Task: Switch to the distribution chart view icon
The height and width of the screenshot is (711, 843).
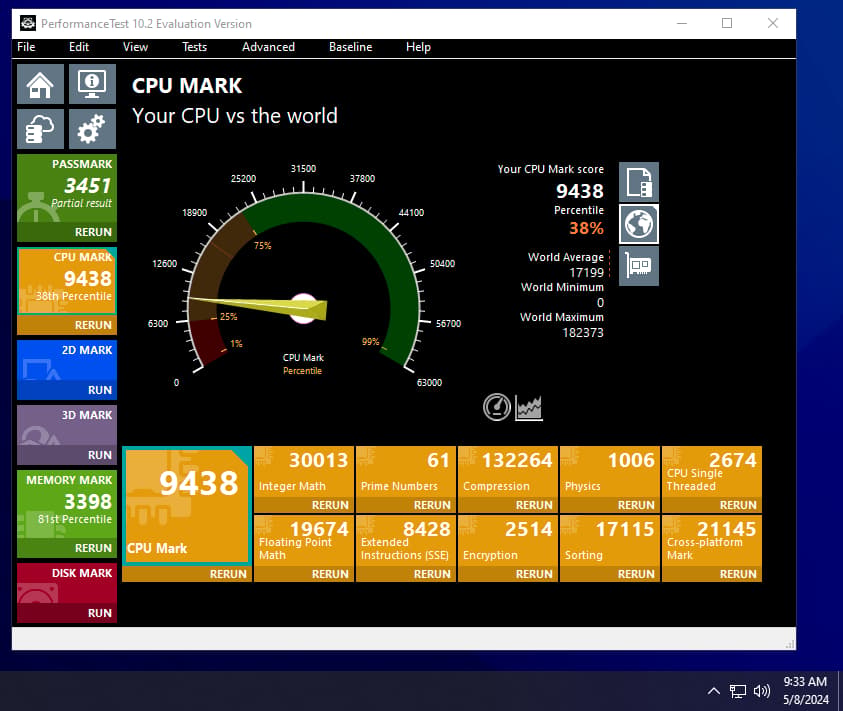Action: pos(528,408)
